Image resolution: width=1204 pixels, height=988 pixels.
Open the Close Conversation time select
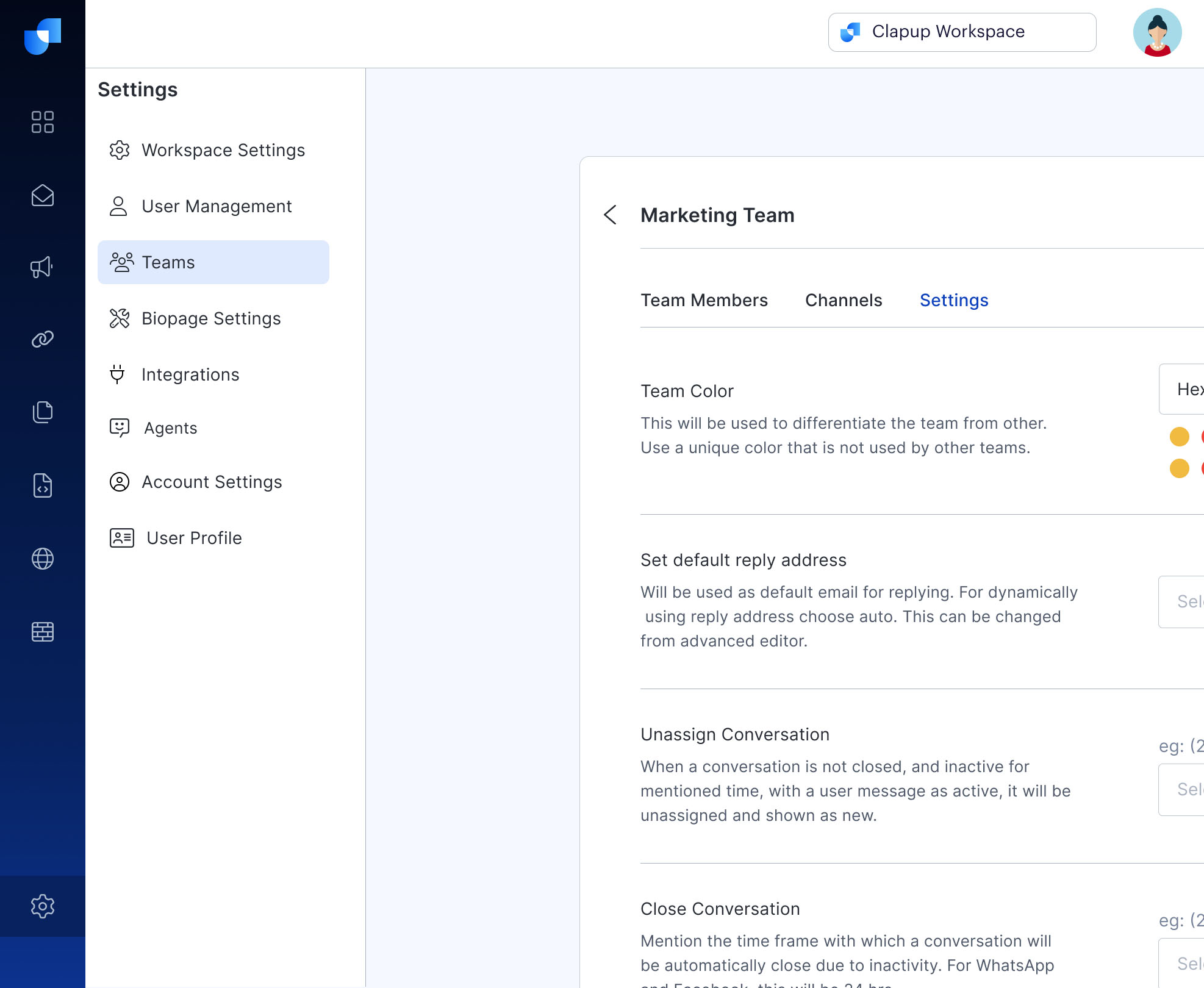(1181, 963)
